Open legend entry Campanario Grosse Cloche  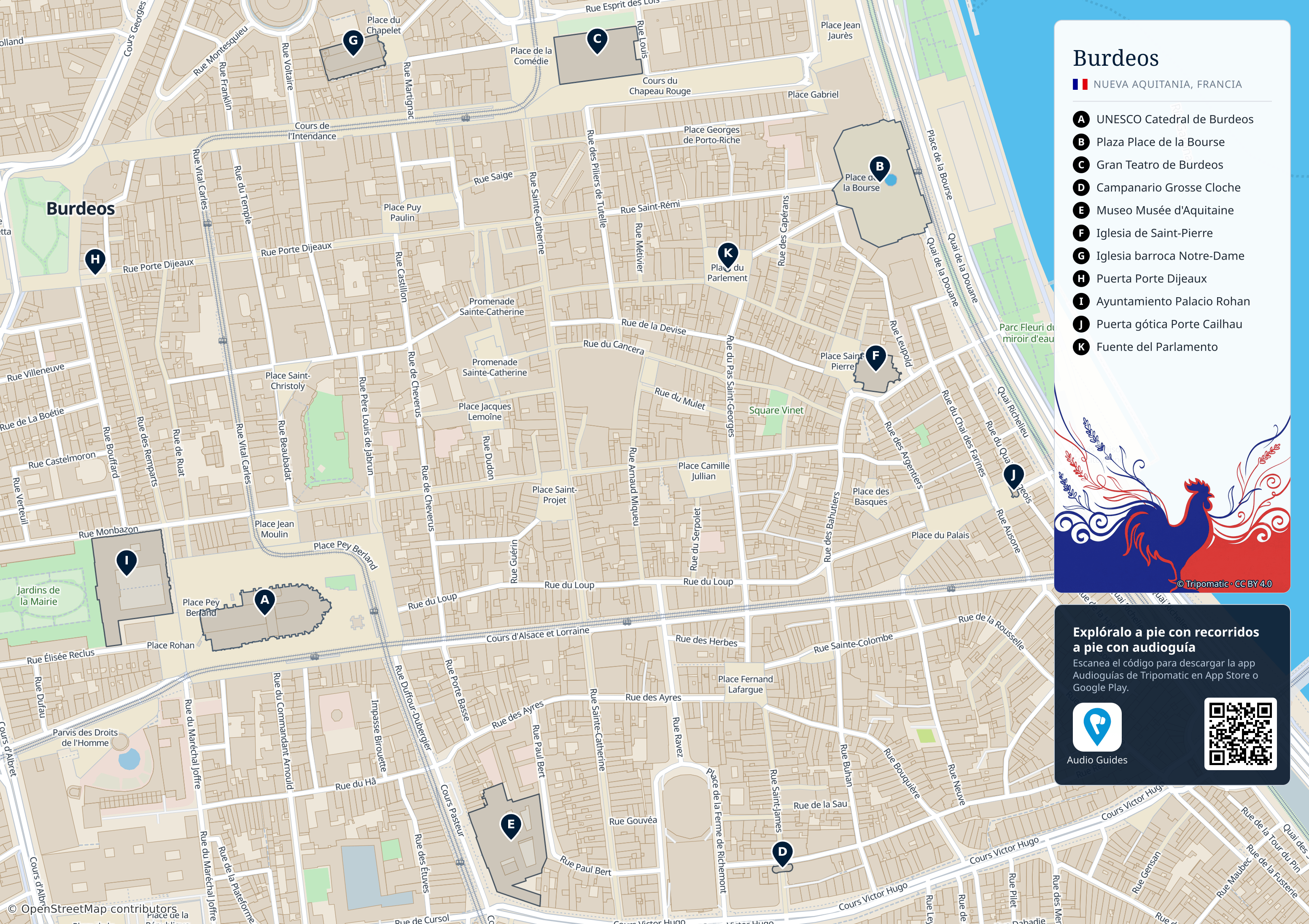[x=1157, y=188]
